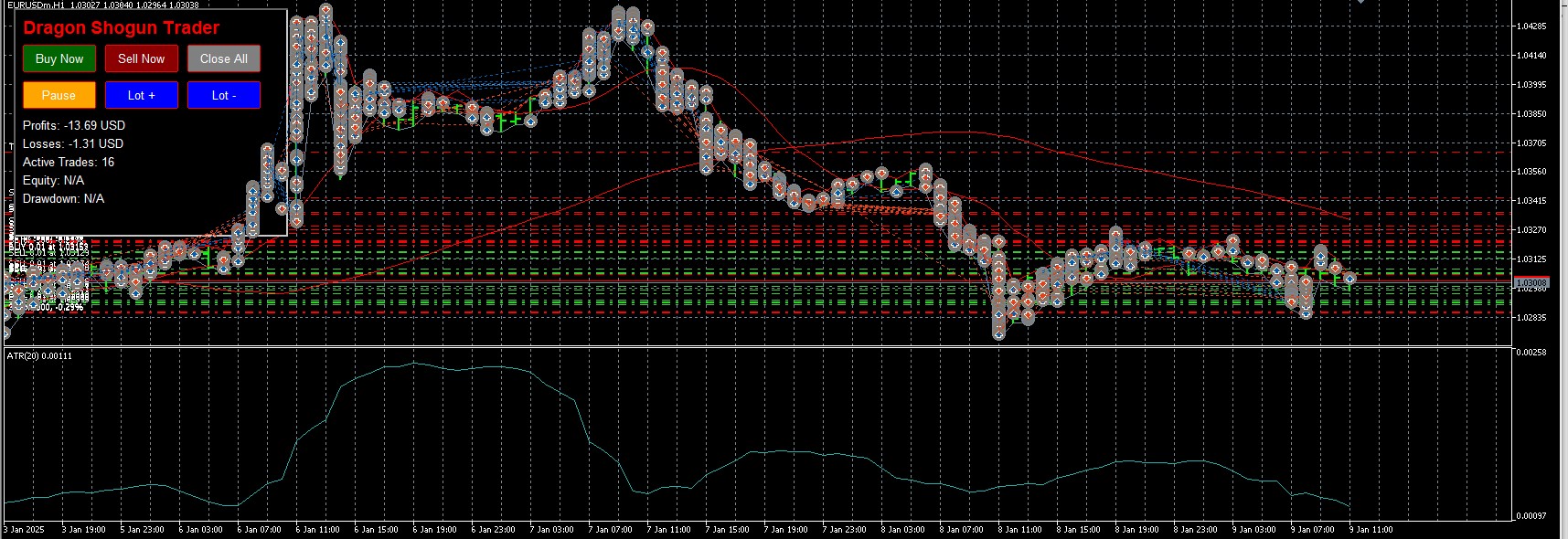Click the green Buy Now button
Image resolution: width=1568 pixels, height=539 pixels.
coord(59,58)
